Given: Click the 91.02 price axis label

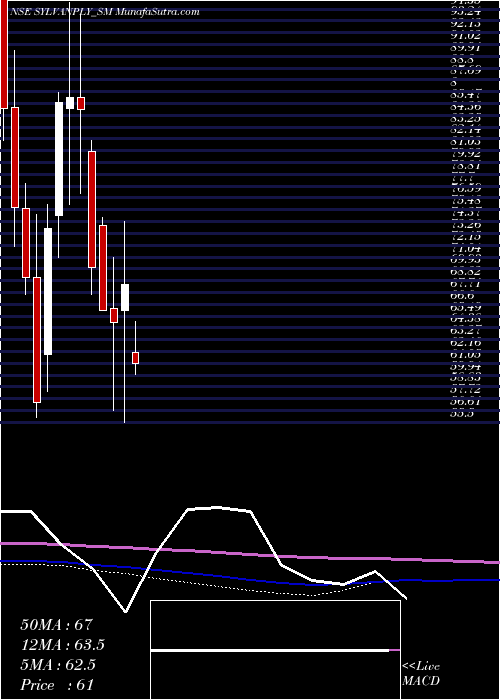Looking at the screenshot, I should coord(465,35).
